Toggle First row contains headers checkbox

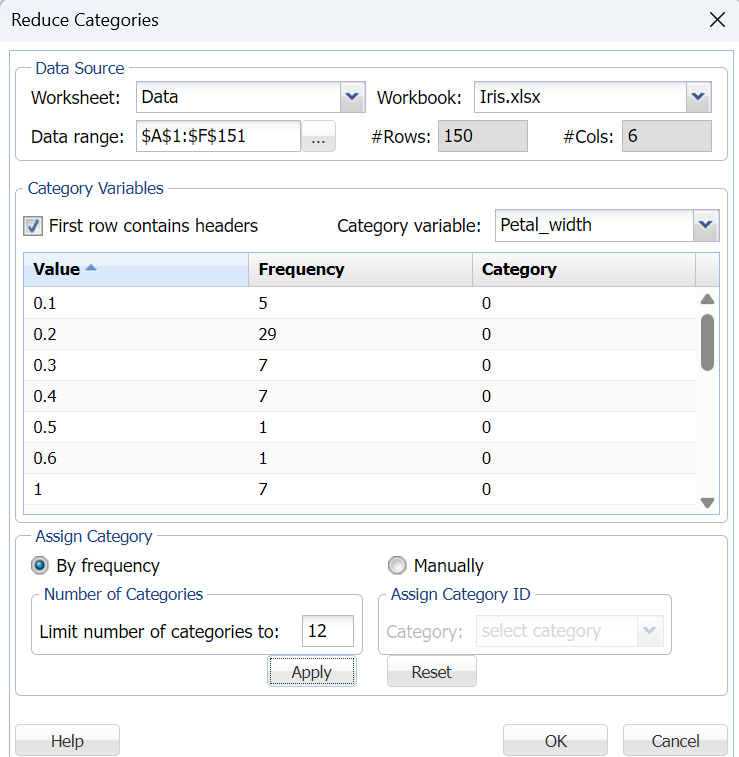click(x=34, y=226)
